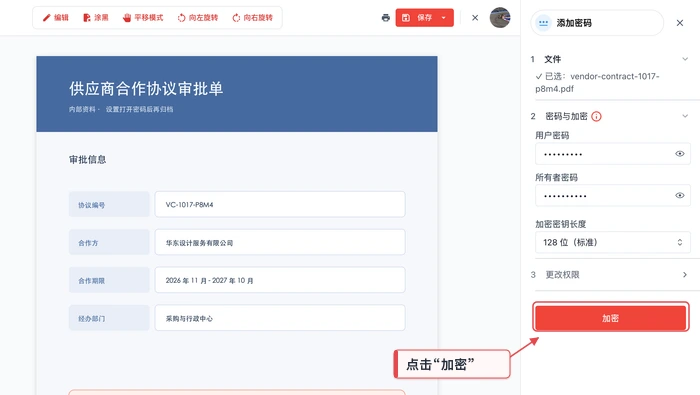
Task: Click the selected file name vendor-contract-1017-p8m4.pdf
Action: pos(597,83)
